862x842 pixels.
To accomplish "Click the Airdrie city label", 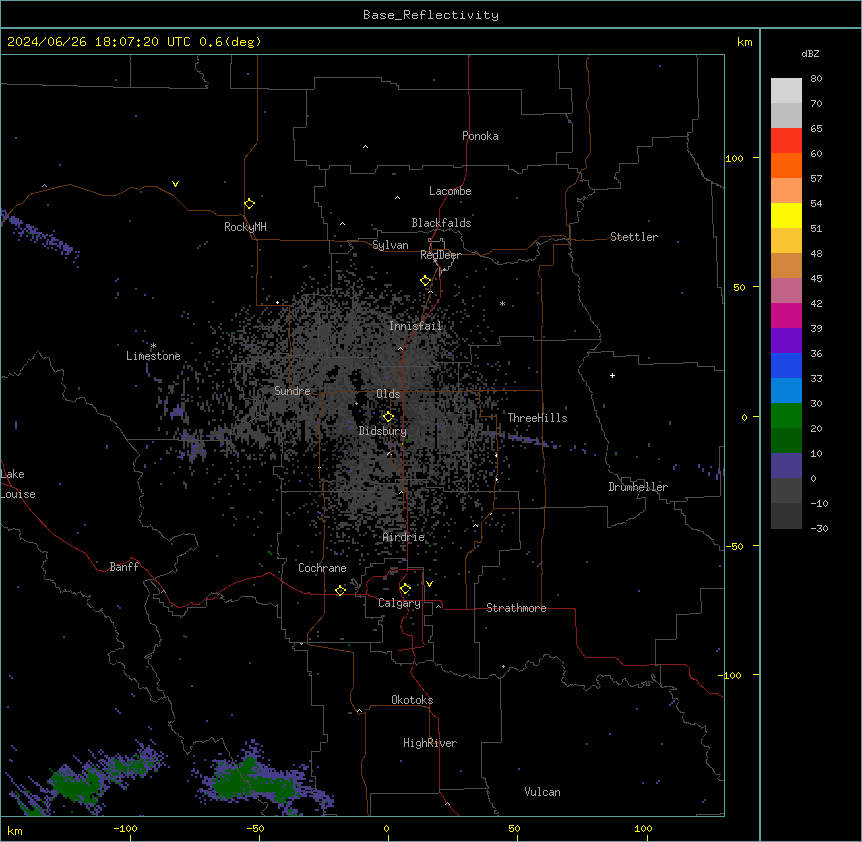I will coord(404,537).
